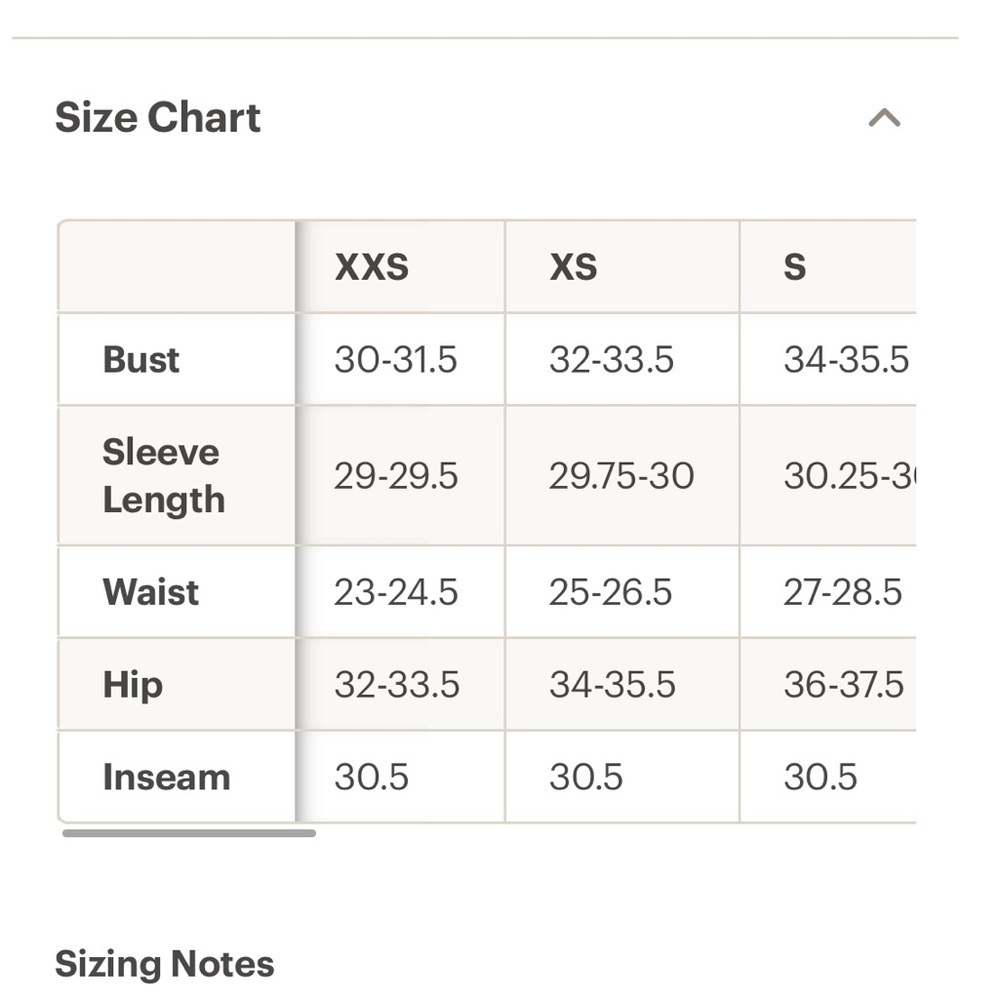Click the S hip value 36-37.5

(843, 684)
